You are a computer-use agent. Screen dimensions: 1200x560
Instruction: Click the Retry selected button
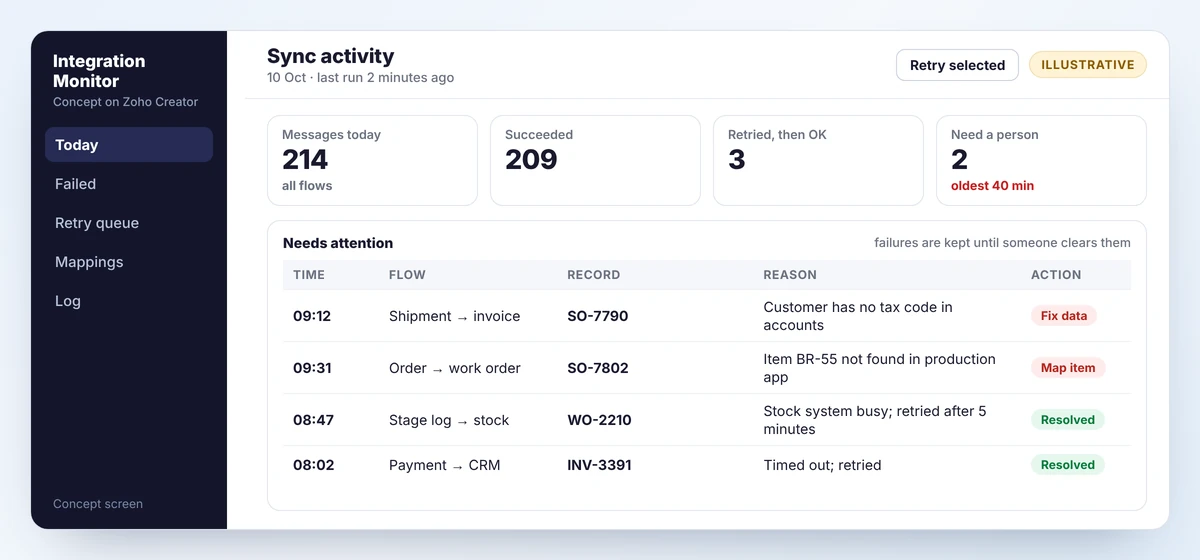957,65
